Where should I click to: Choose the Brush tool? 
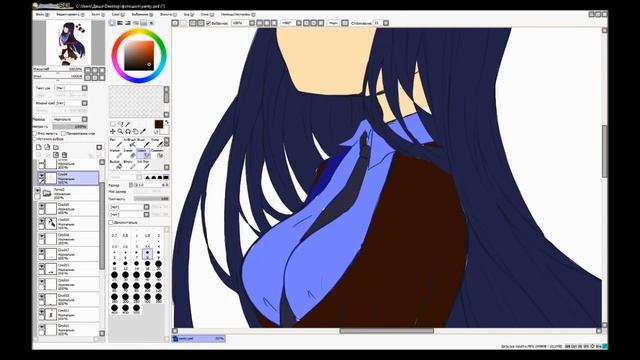coord(144,143)
